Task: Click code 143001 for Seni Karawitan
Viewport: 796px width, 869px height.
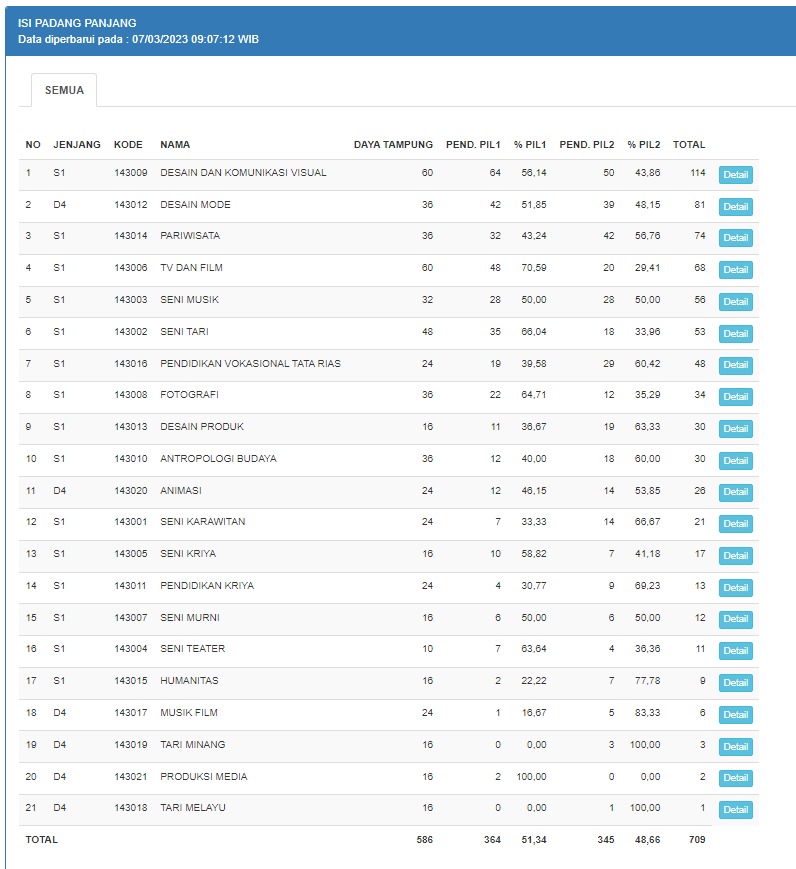Action: click(x=131, y=522)
